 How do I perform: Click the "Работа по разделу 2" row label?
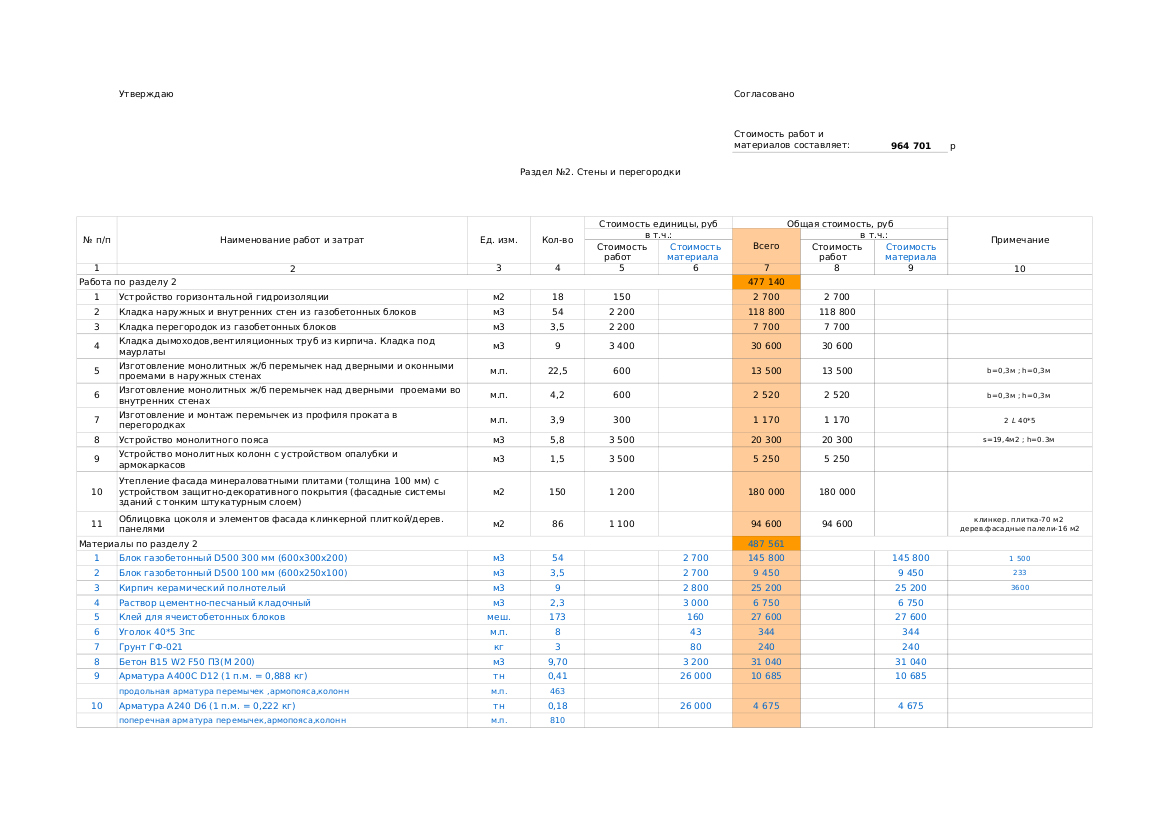pos(128,282)
